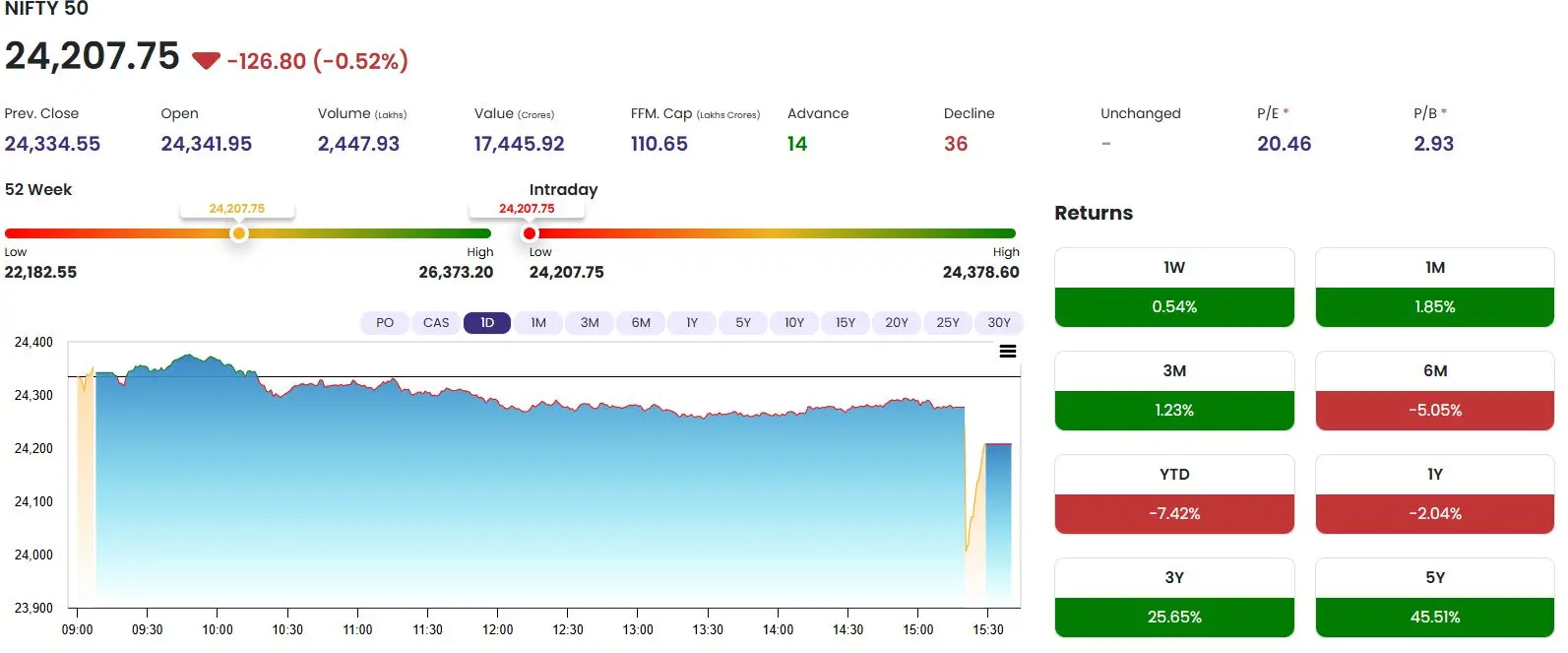Switch chart to 1M range
The width and height of the screenshot is (1568, 653).
pyautogui.click(x=538, y=323)
